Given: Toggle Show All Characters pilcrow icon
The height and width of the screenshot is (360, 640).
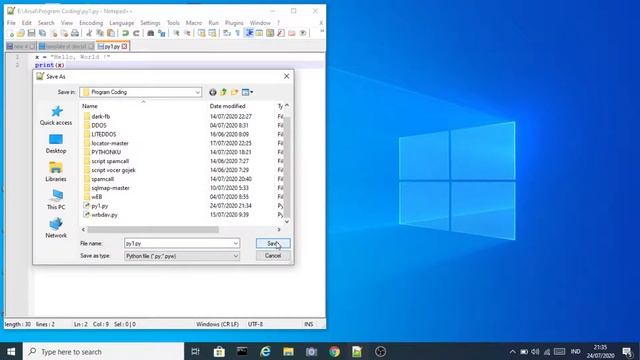Looking at the screenshot, I should point(238,33).
